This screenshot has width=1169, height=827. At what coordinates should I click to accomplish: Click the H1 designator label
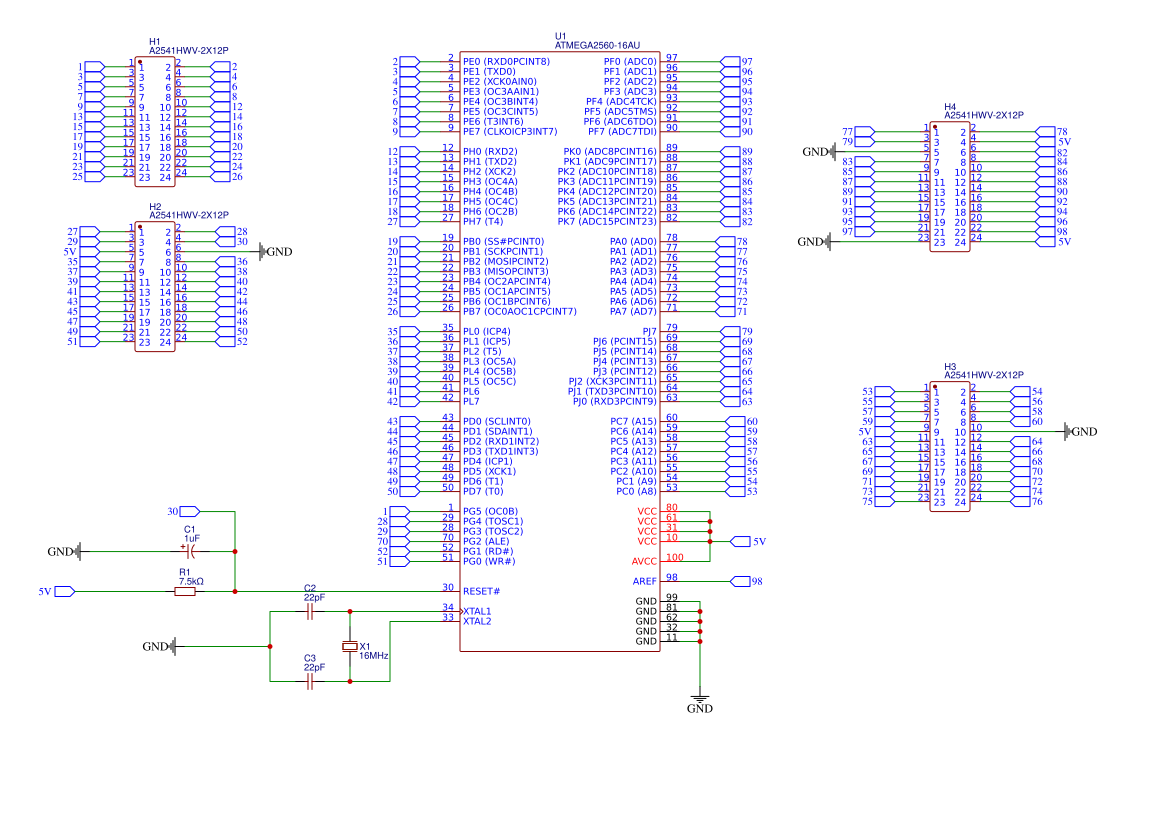pos(154,42)
